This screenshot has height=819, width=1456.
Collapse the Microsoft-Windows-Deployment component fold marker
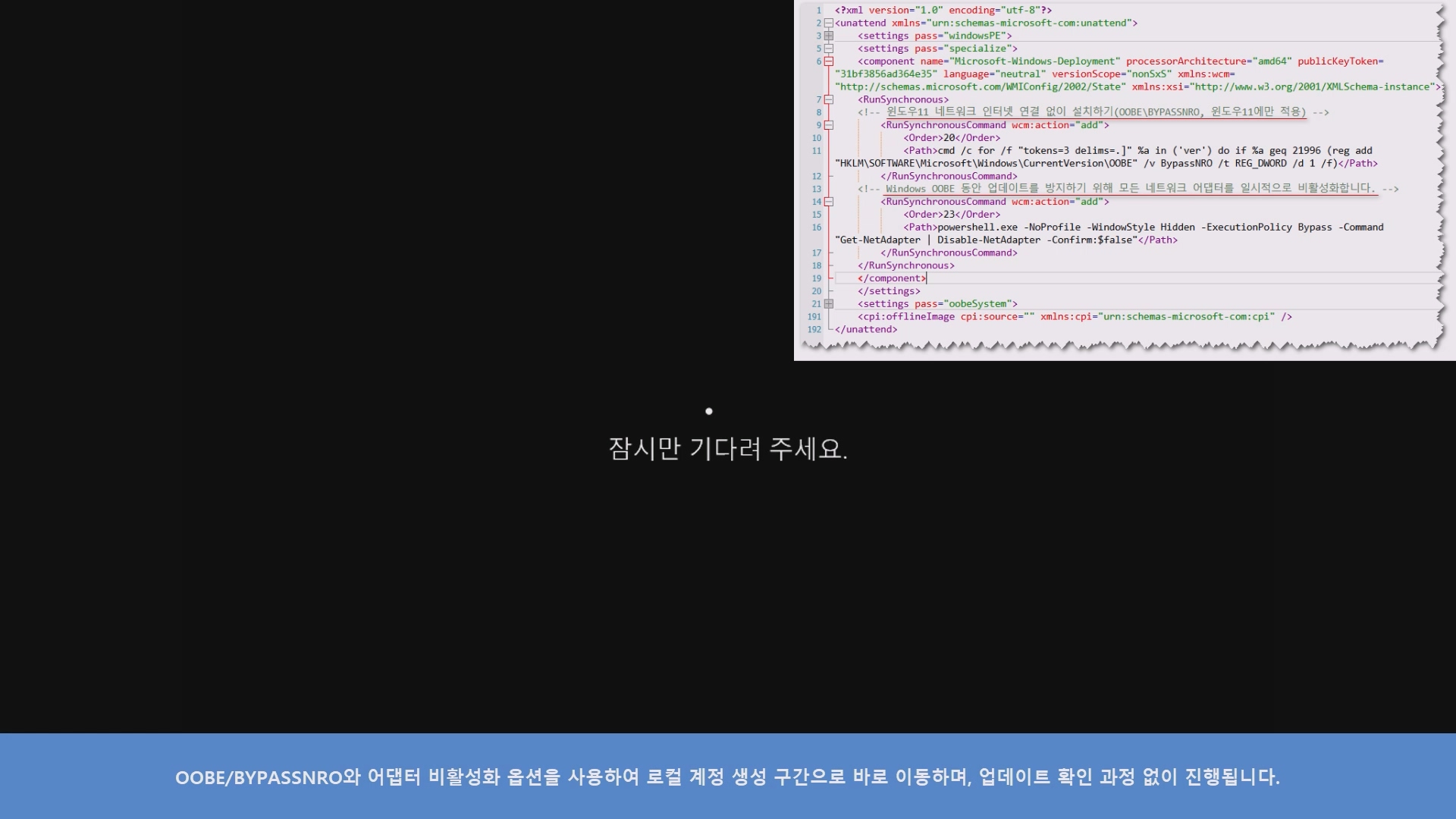click(x=829, y=61)
